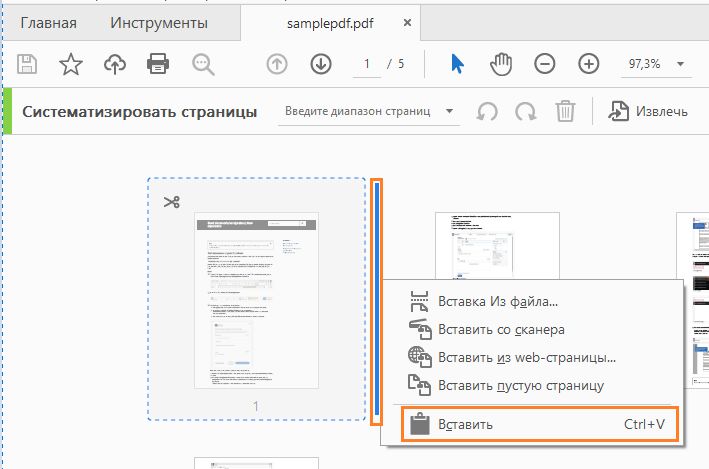Viewport: 709px width, 469px height.
Task: Go to previous page arrow
Action: [x=277, y=64]
